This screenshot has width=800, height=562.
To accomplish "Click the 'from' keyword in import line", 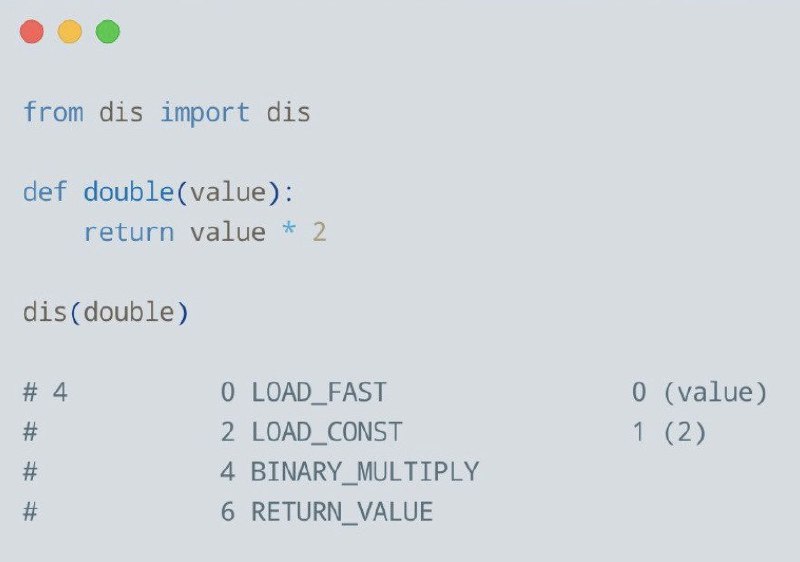I will pyautogui.click(x=54, y=112).
